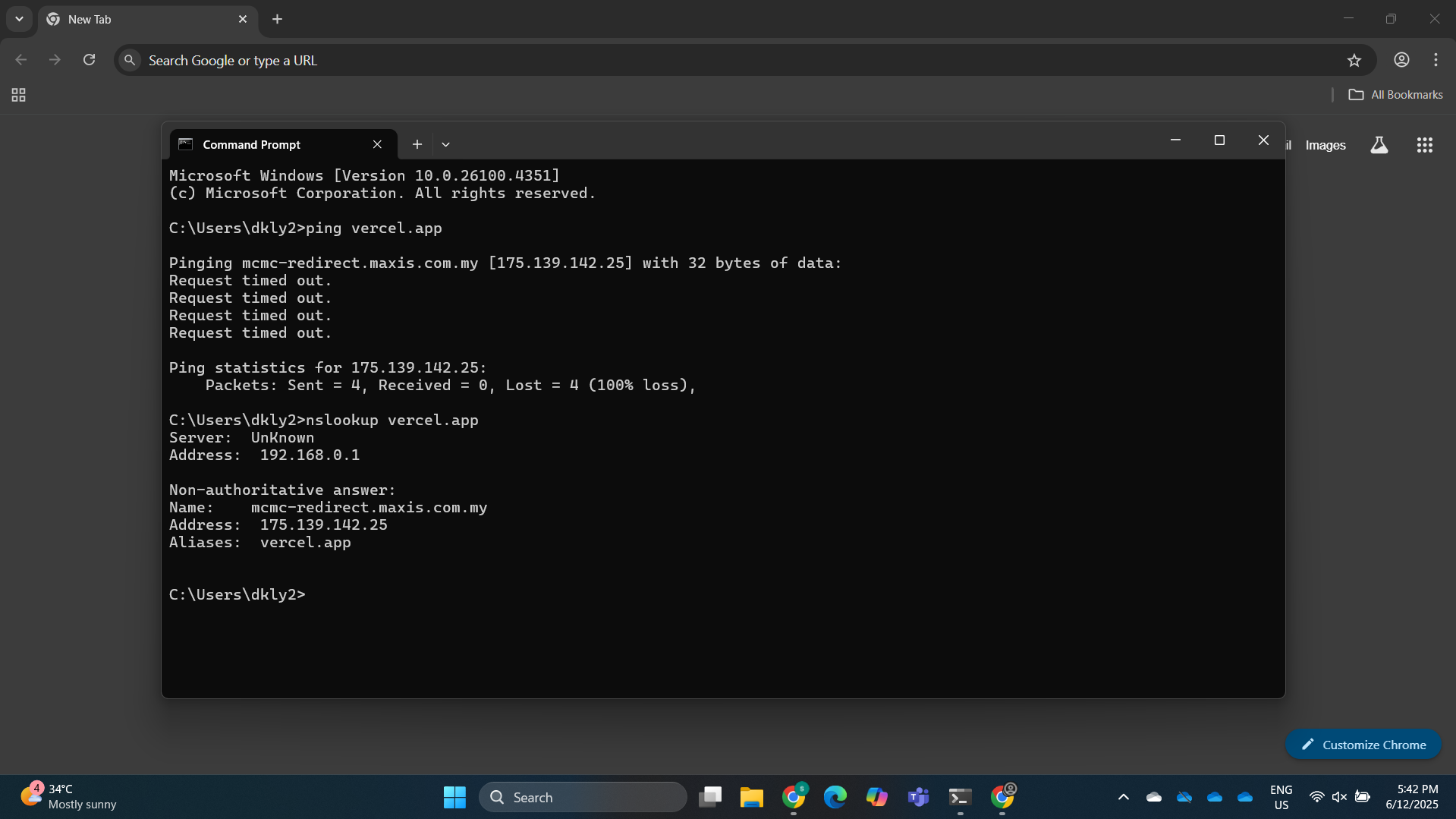Viewport: 1456px width, 819px height.
Task: Go back in Chrome
Action: [x=21, y=60]
